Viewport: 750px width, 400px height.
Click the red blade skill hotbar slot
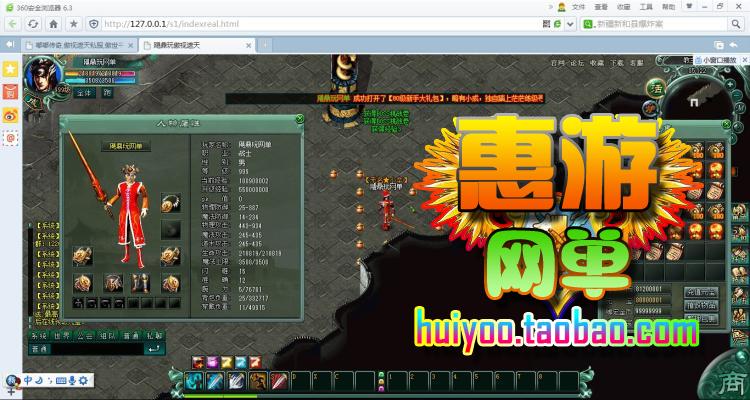click(x=279, y=381)
